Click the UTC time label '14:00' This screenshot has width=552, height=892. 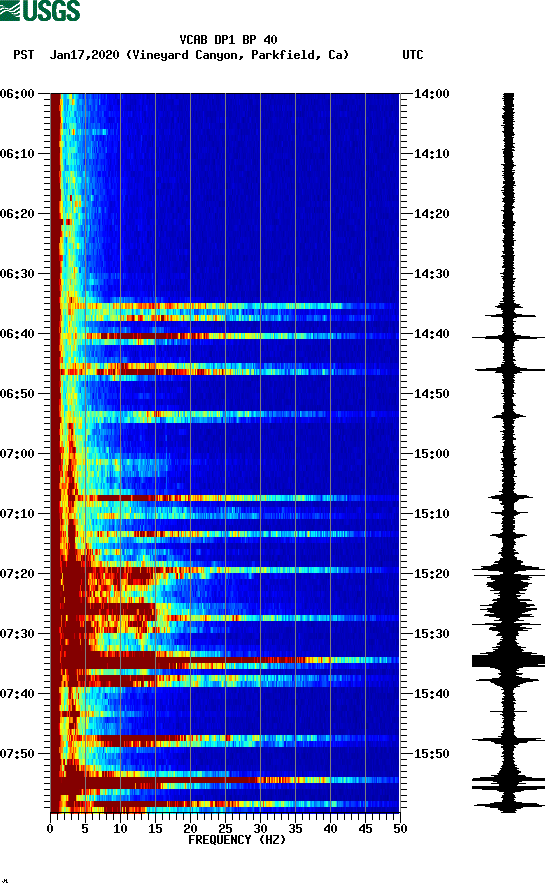tap(431, 93)
